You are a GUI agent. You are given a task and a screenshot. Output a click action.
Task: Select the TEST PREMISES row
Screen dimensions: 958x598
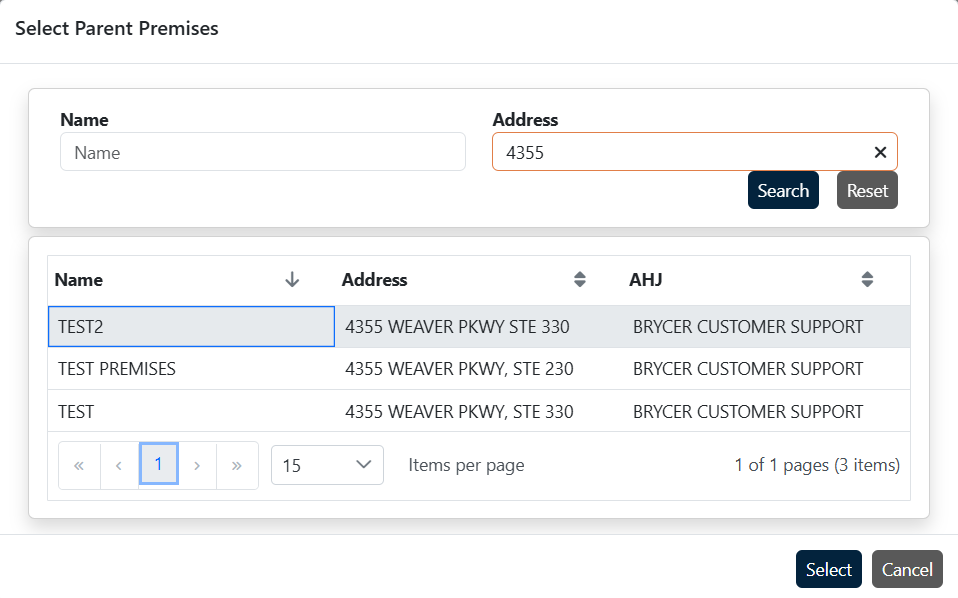[x=191, y=369]
